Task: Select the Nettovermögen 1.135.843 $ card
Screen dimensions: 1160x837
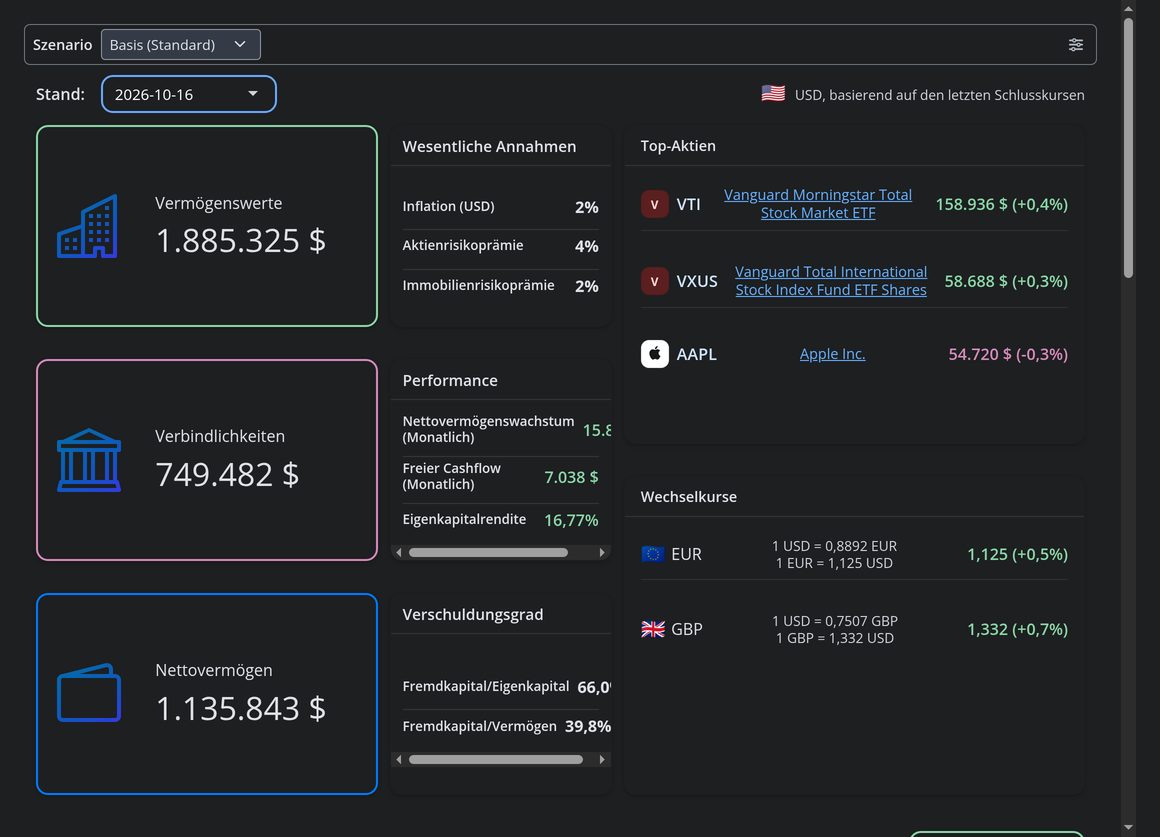Action: 207,693
